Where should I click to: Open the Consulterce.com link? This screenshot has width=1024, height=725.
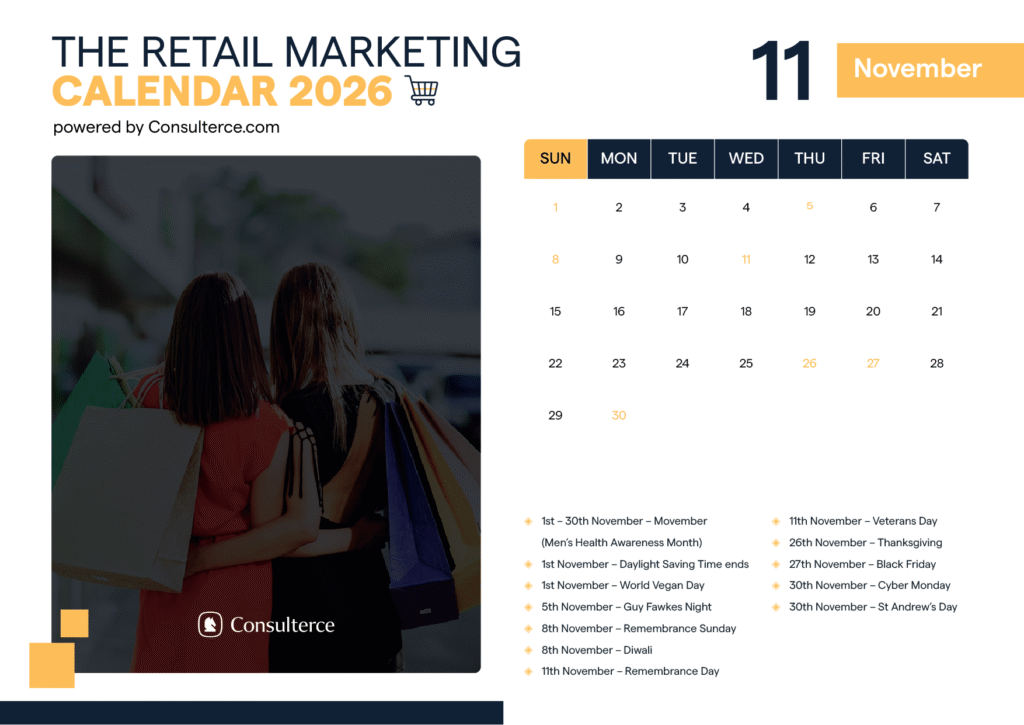pos(213,127)
